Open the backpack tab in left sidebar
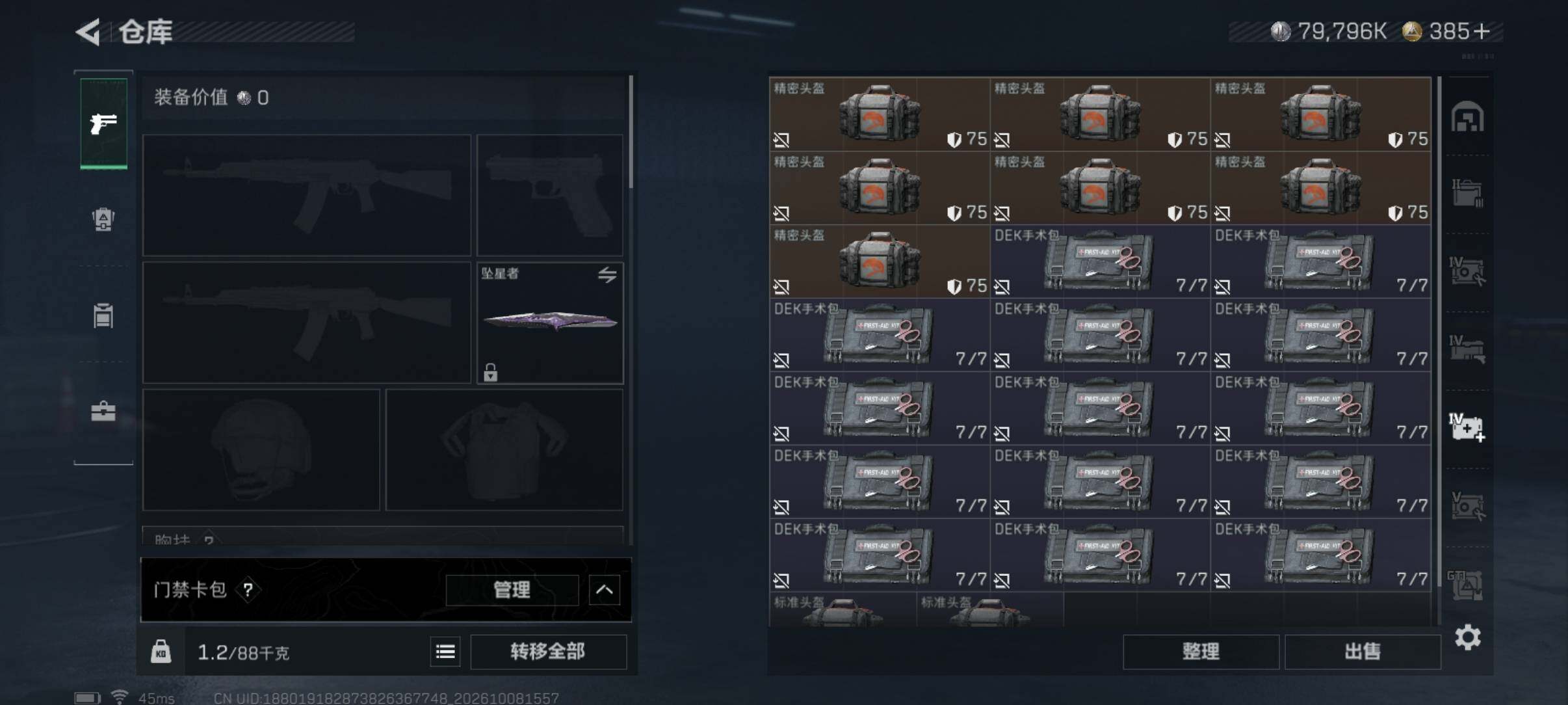Image resolution: width=1568 pixels, height=705 pixels. click(103, 219)
